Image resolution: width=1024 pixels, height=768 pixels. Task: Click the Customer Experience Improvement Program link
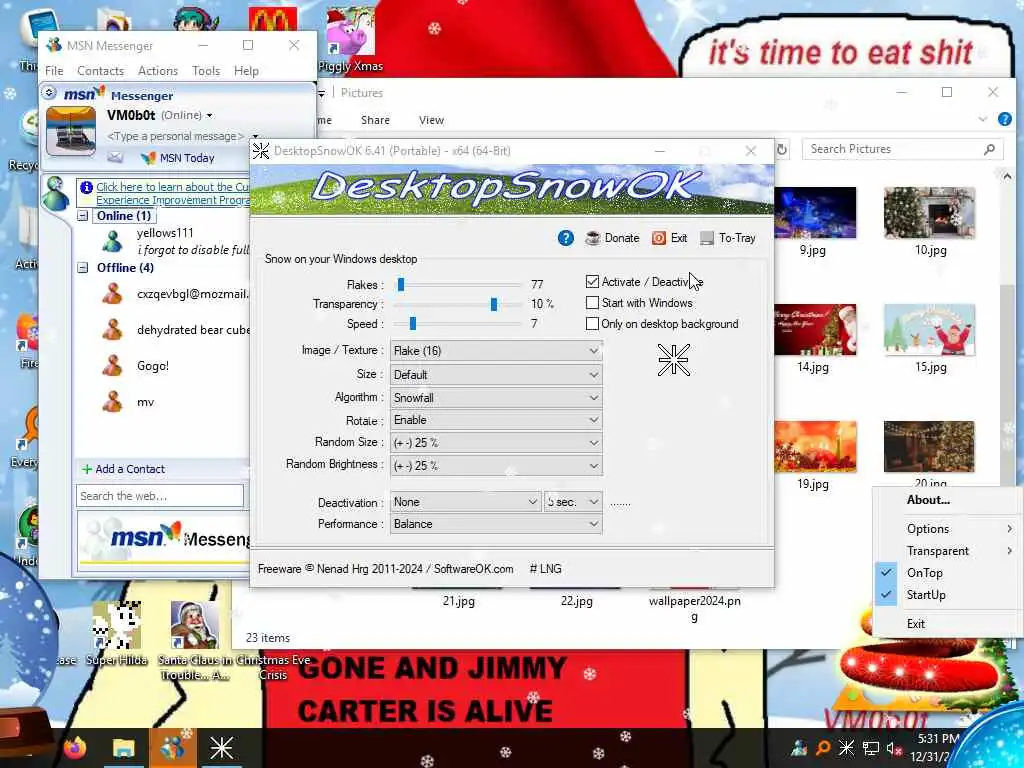click(172, 193)
